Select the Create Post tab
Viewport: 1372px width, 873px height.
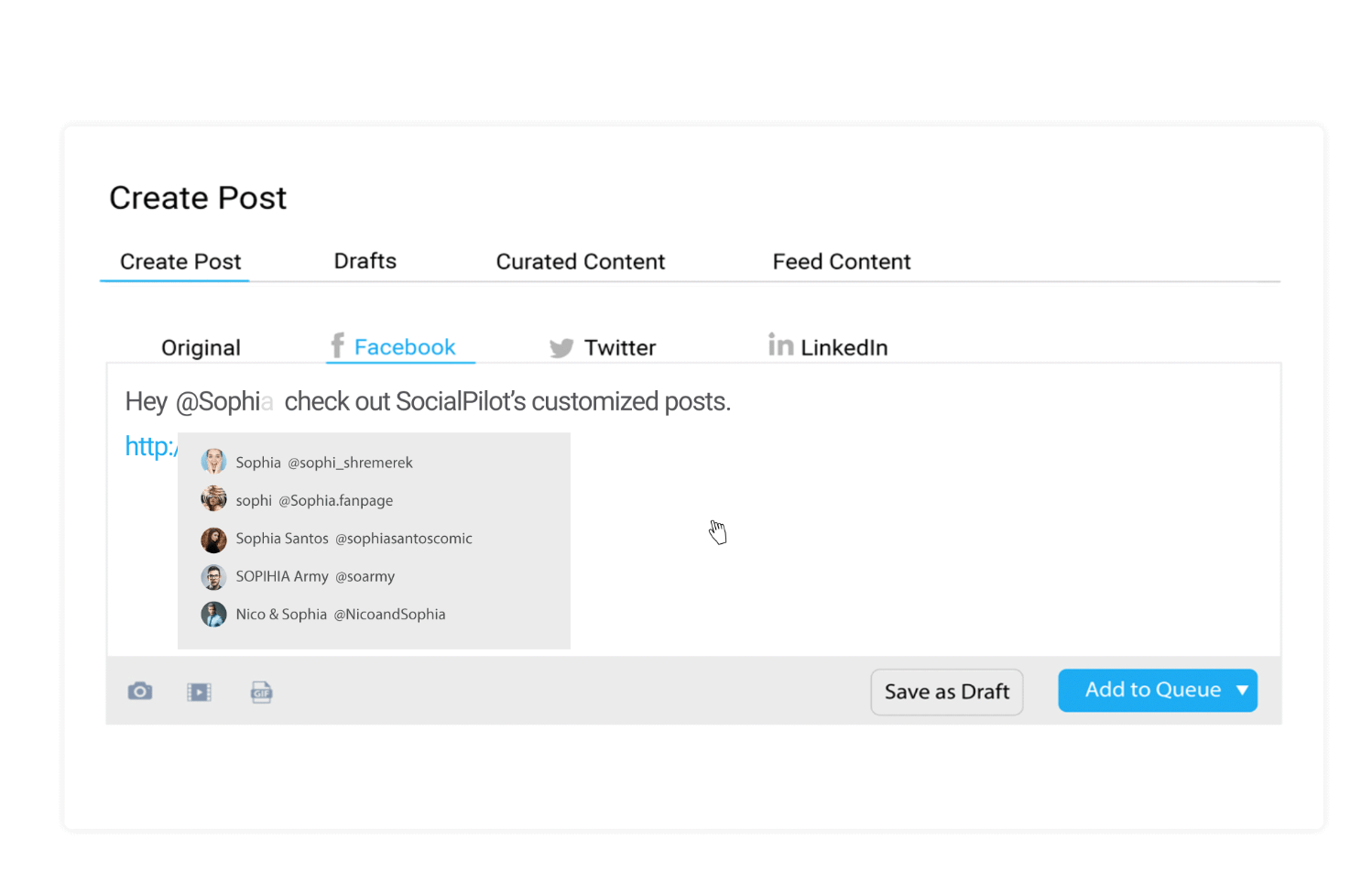coord(180,262)
